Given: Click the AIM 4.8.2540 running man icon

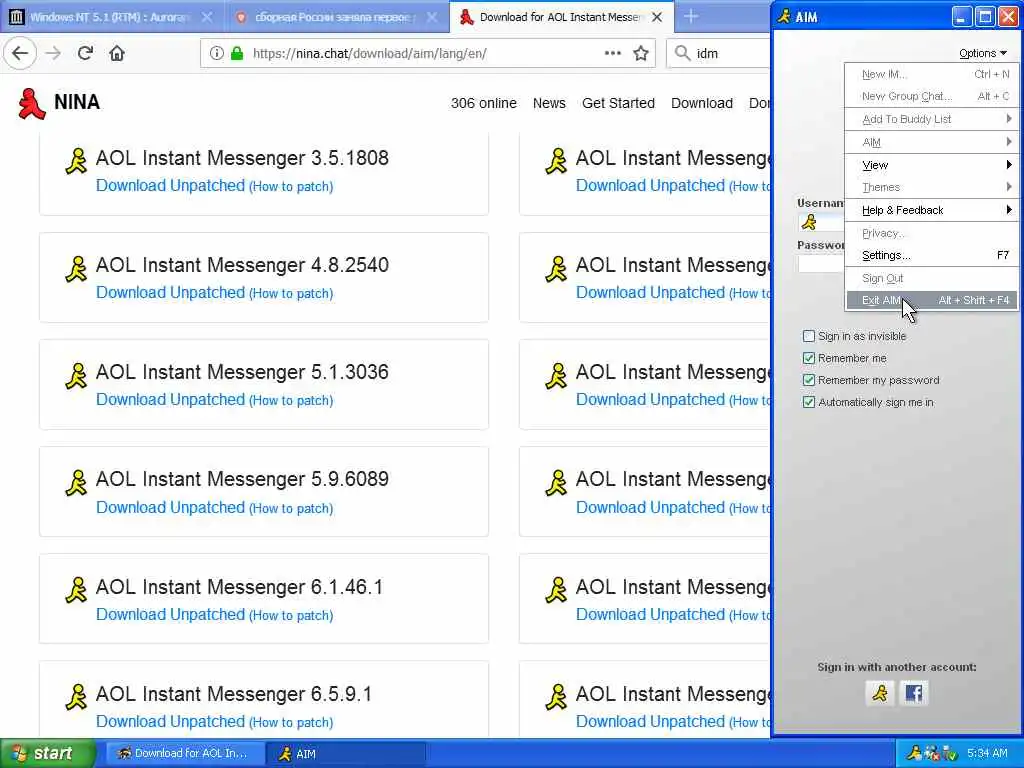Looking at the screenshot, I should click(76, 268).
